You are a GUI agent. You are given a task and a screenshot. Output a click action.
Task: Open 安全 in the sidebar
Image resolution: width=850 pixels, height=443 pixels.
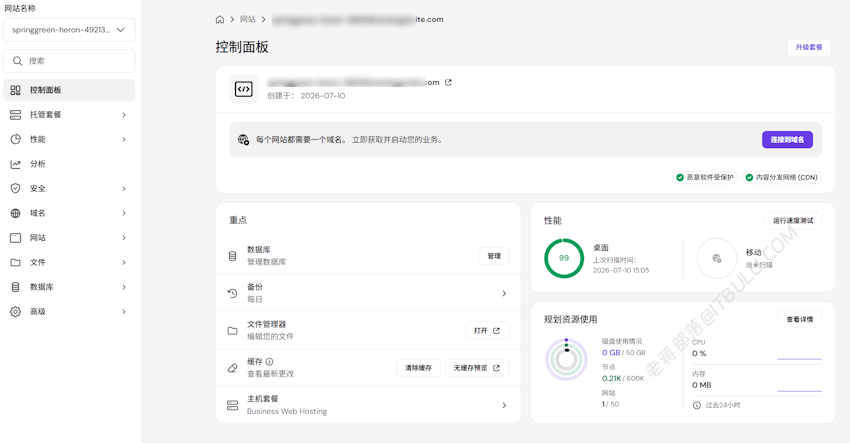point(69,188)
